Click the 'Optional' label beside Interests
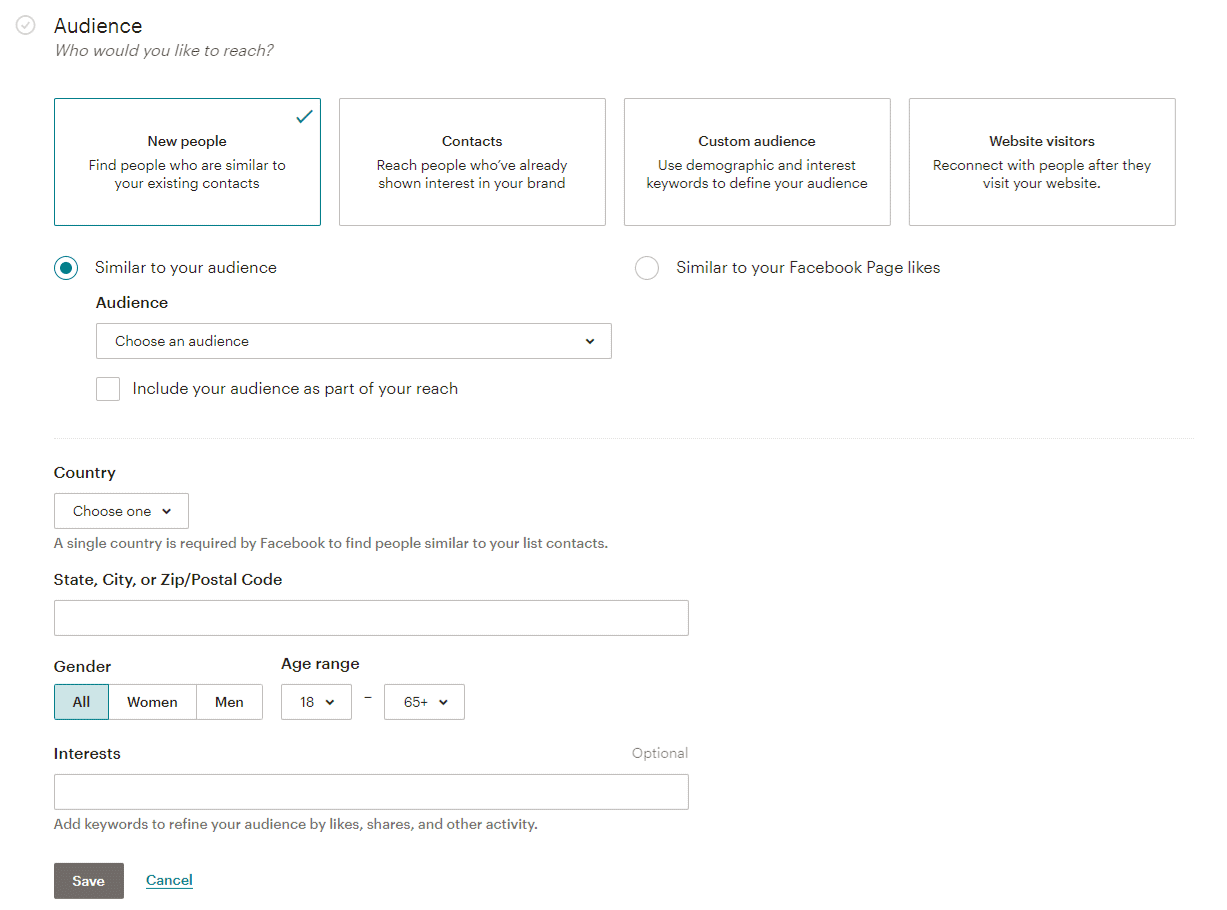1227x910 pixels. (660, 753)
